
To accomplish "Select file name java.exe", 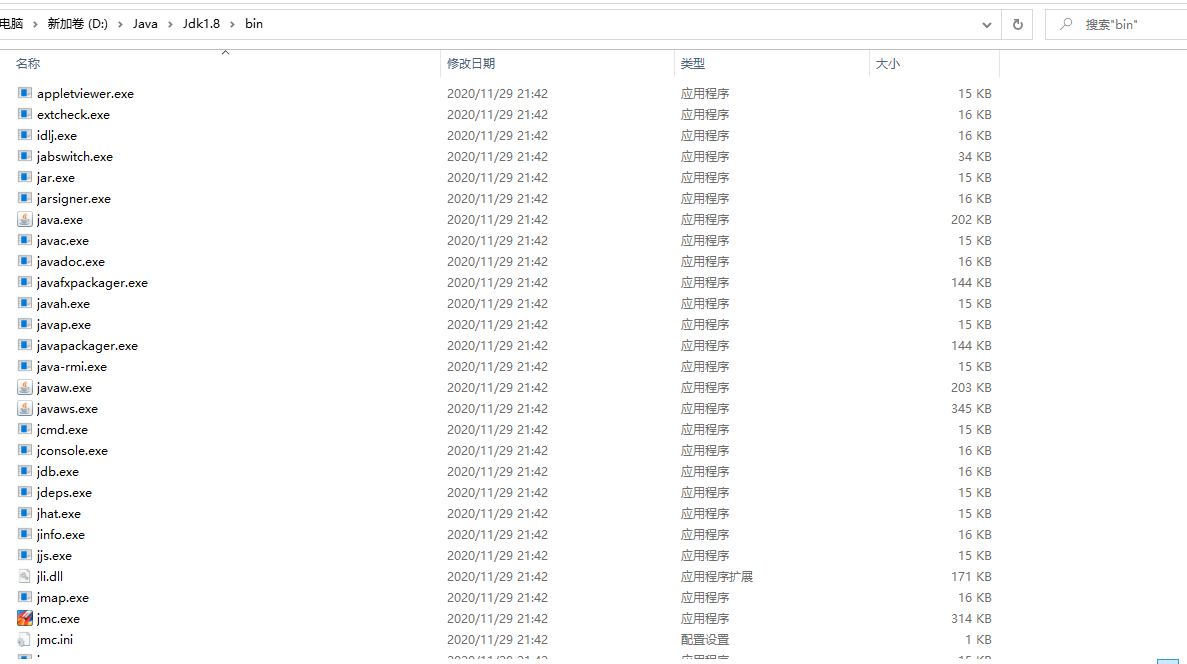I will tap(60, 220).
